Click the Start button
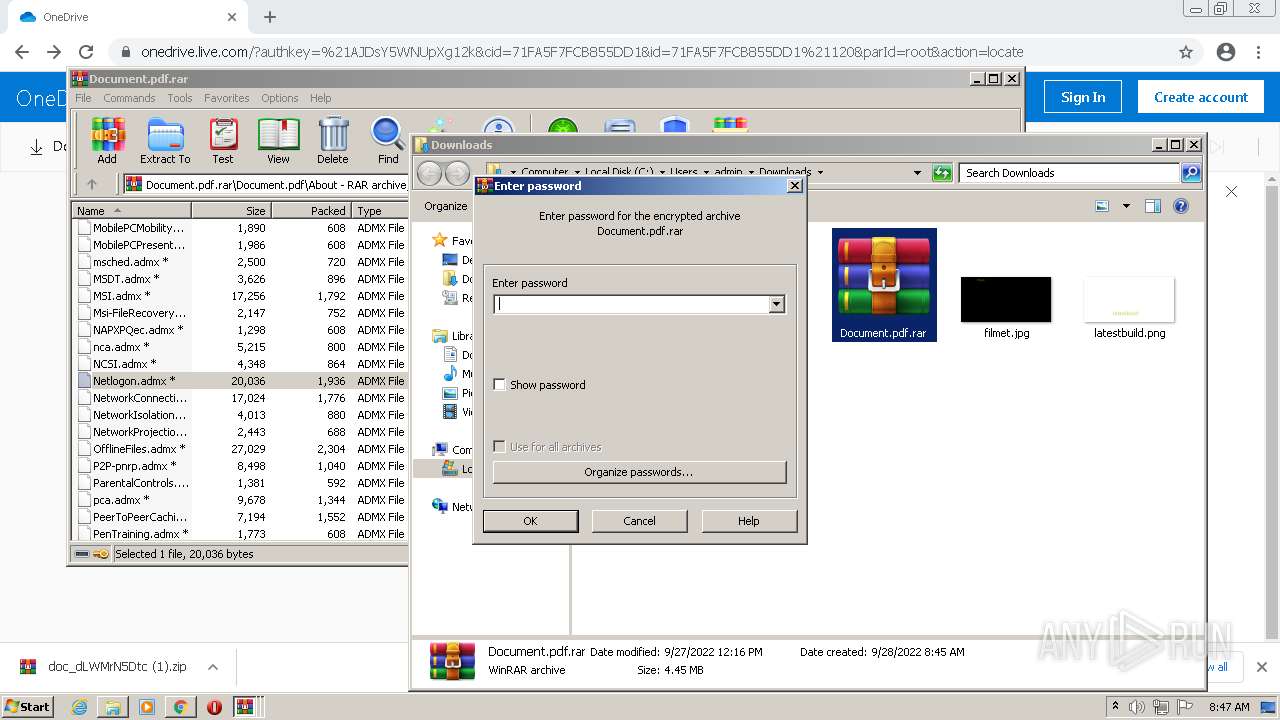 28,707
